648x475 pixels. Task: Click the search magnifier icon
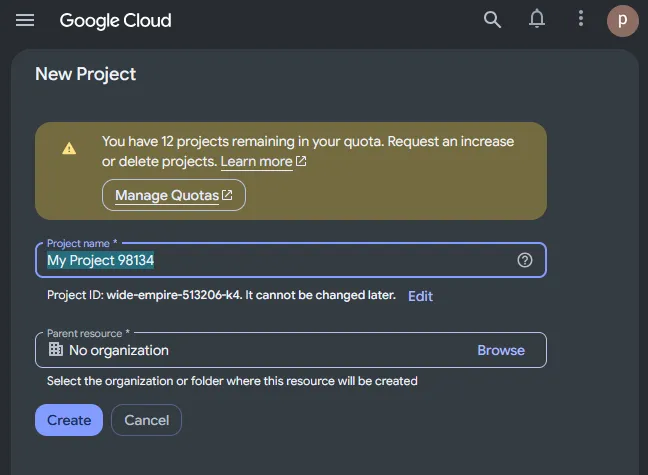[492, 19]
